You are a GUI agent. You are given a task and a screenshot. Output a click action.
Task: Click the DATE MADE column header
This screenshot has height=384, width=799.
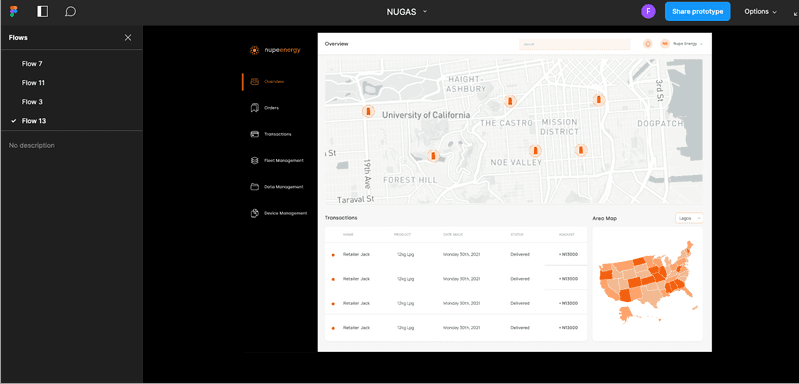(x=452, y=235)
